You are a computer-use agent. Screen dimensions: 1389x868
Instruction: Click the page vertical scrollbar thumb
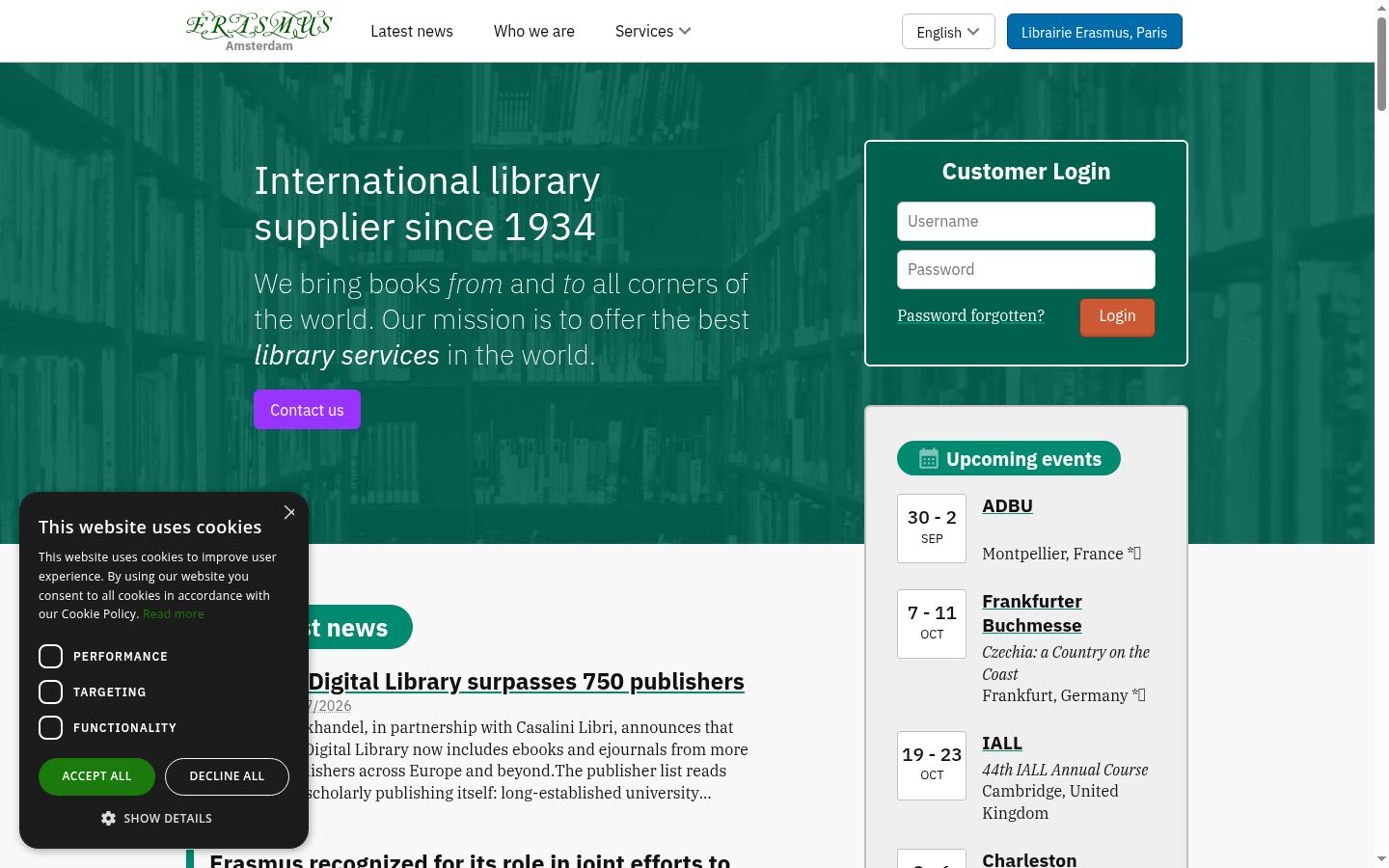click(x=1381, y=64)
